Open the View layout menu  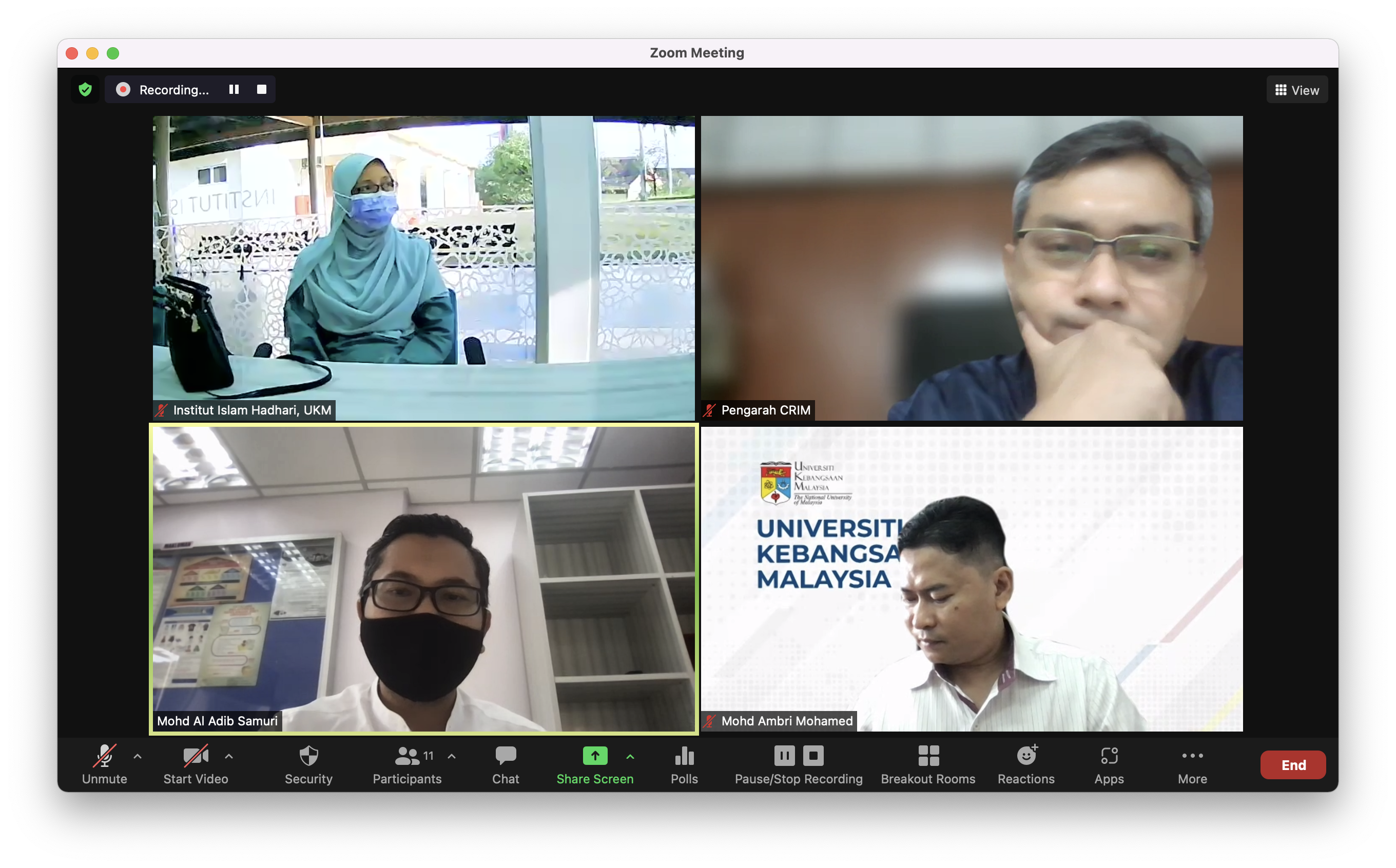(1296, 90)
